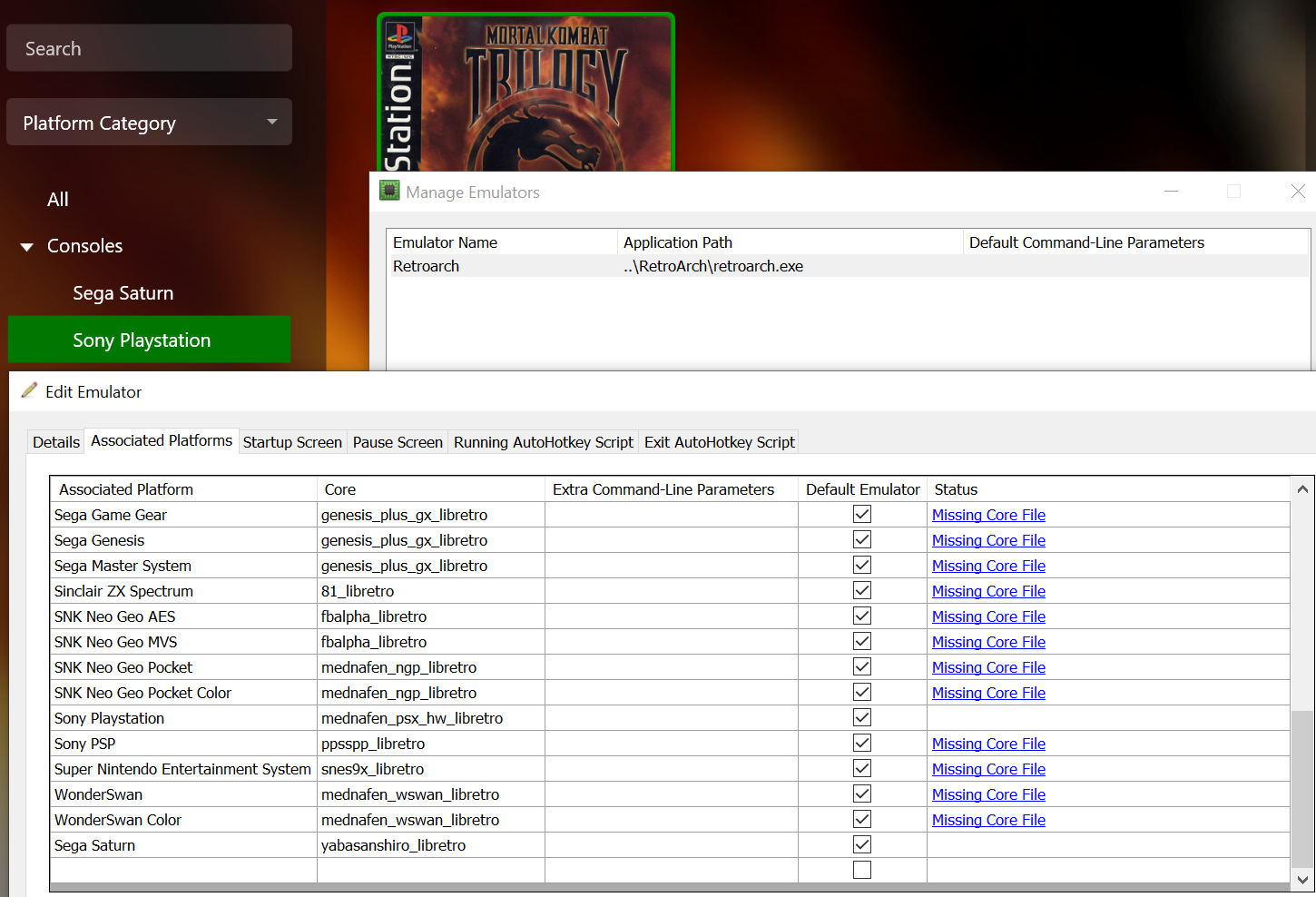Click the yabasanshiro_libretro core cell
The image size is (1316, 897).
(431, 845)
